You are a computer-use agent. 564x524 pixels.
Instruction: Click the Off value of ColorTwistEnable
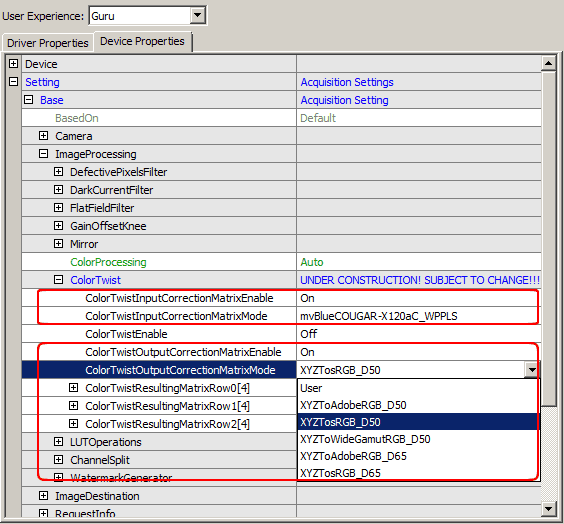pos(309,334)
